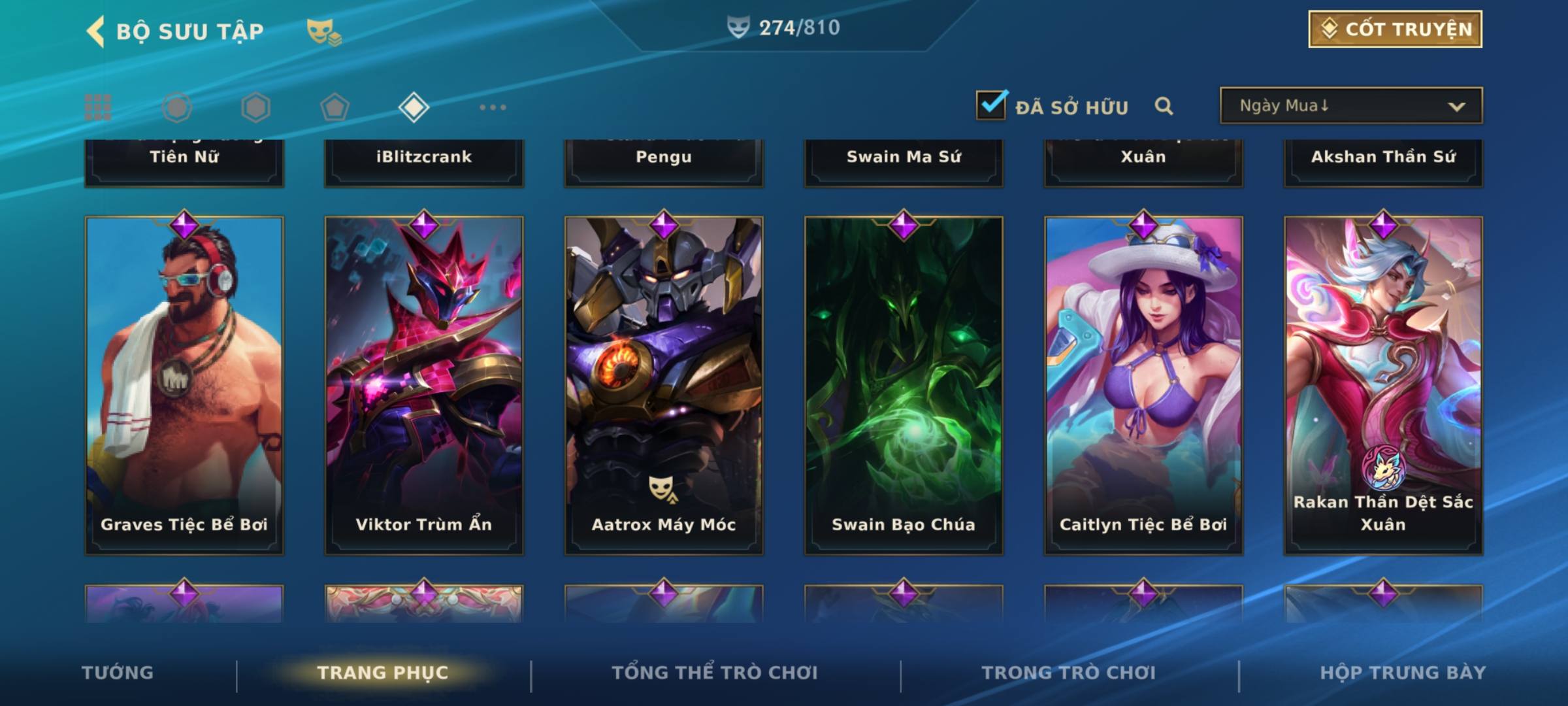Switch to the Tướng tab
Screen dimensions: 1568x706
pyautogui.click(x=118, y=672)
